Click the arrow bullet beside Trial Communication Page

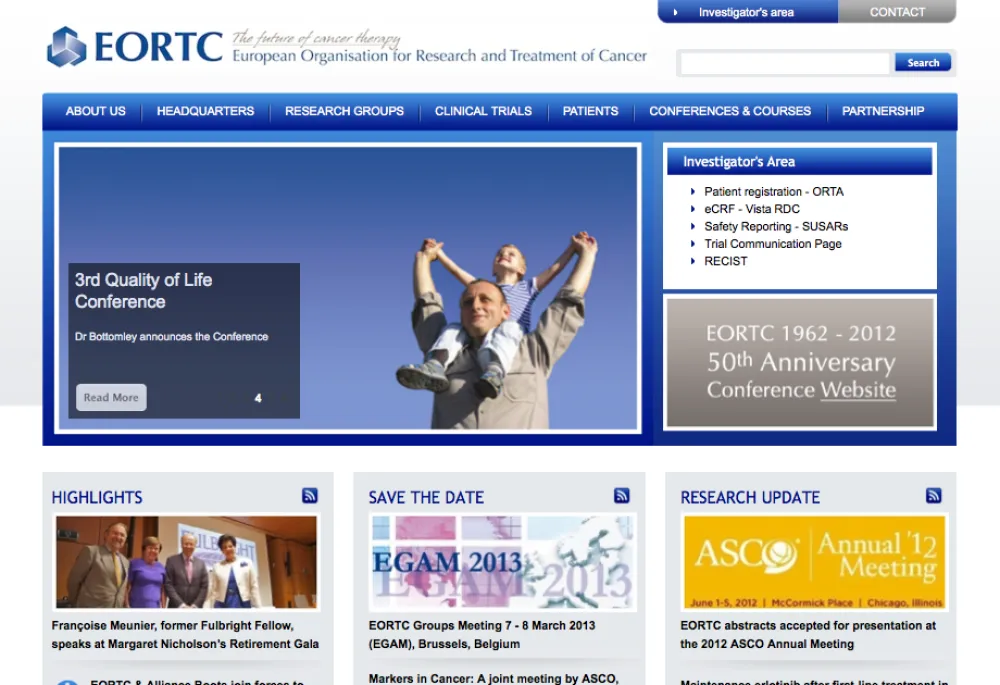click(x=693, y=244)
